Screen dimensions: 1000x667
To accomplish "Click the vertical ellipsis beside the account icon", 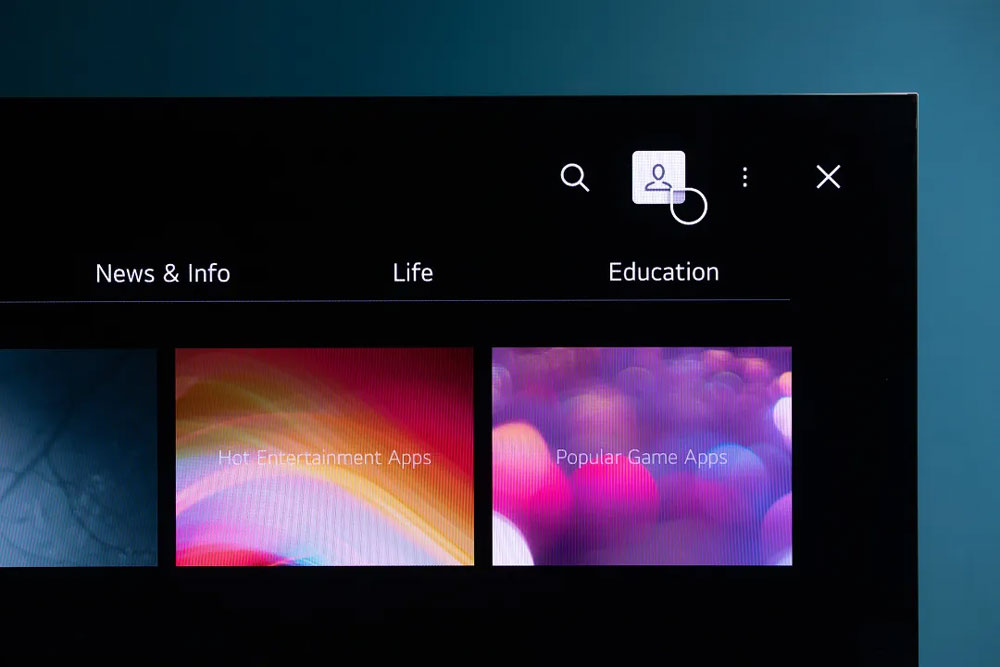I will (x=744, y=177).
